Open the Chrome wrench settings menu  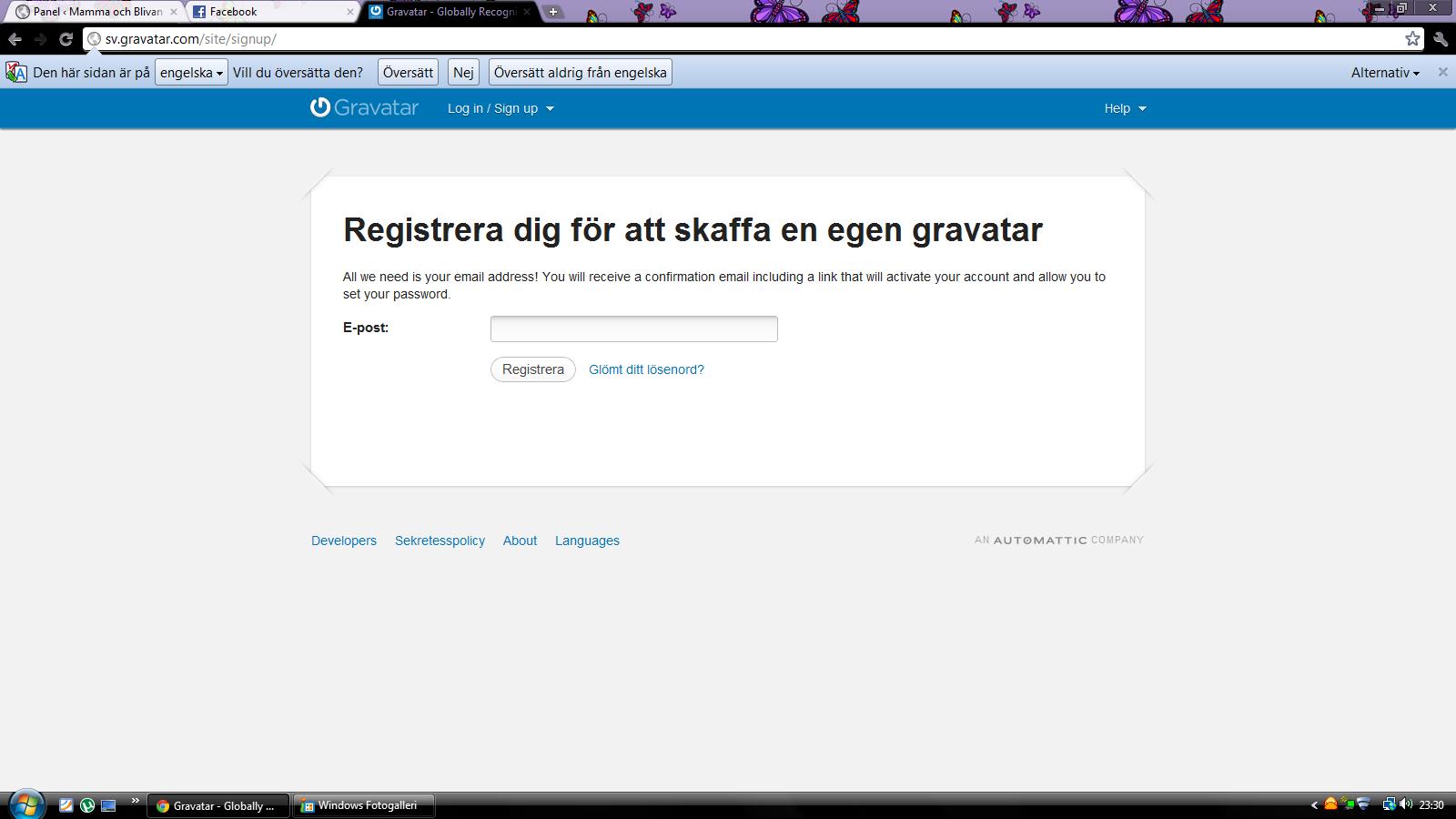pos(1441,38)
